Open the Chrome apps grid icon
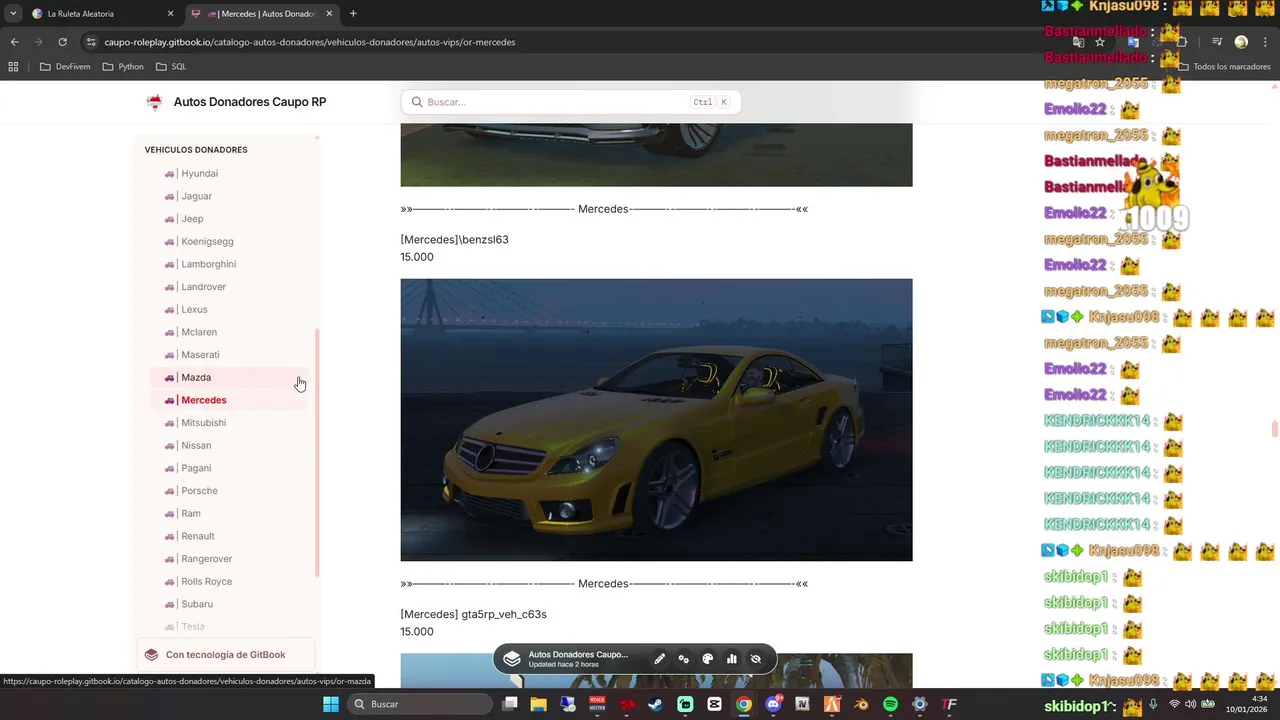1280x720 pixels. [13, 67]
